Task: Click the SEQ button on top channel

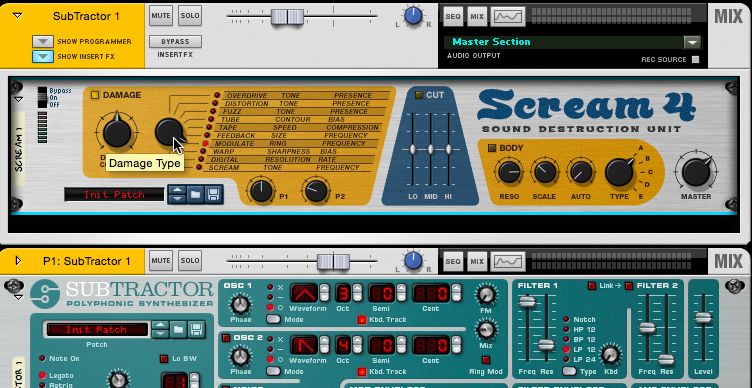Action: [x=453, y=17]
